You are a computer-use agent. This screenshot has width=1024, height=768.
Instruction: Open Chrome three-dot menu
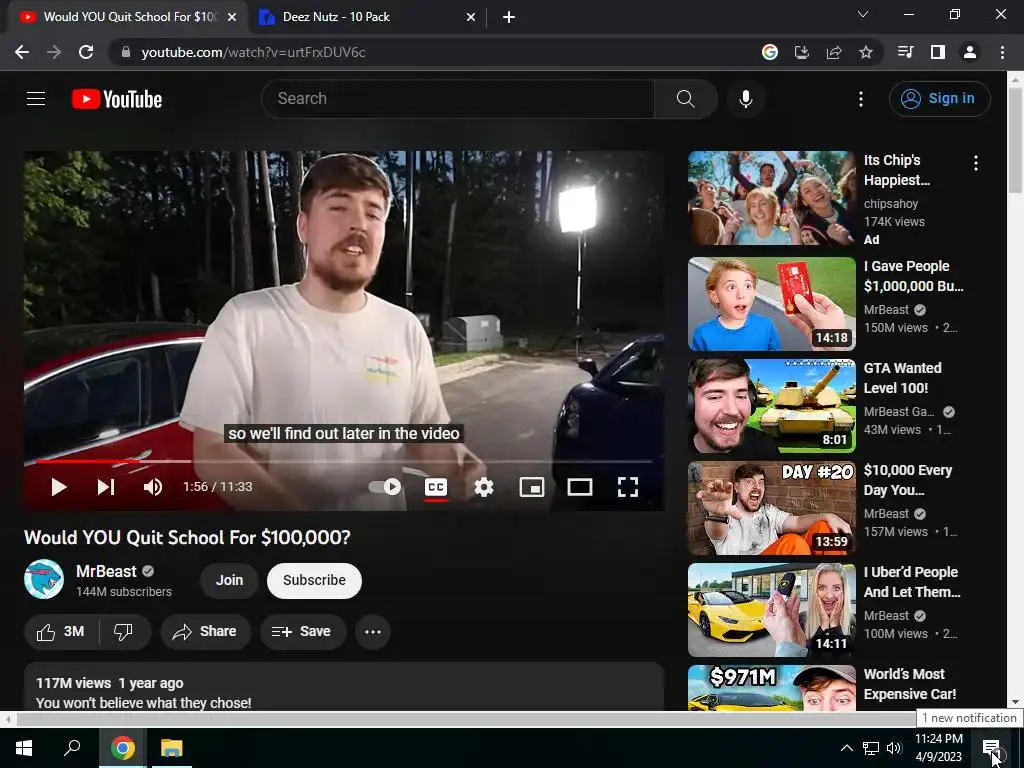1002,52
